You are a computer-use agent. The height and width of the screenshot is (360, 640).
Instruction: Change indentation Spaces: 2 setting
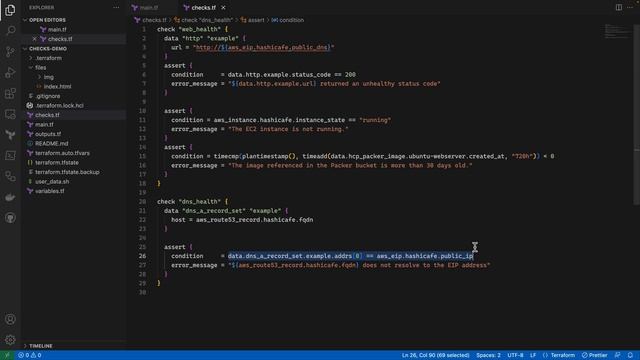coord(488,355)
